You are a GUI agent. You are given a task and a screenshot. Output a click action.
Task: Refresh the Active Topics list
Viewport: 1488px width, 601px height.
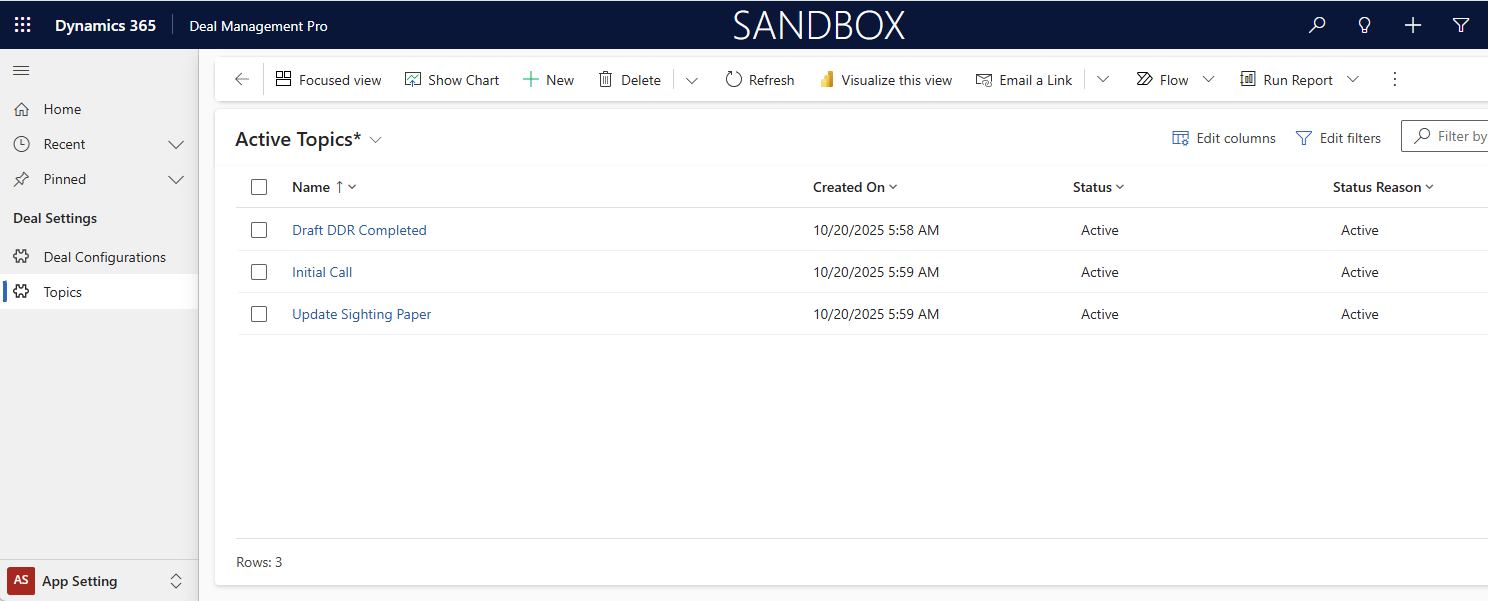pyautogui.click(x=759, y=80)
